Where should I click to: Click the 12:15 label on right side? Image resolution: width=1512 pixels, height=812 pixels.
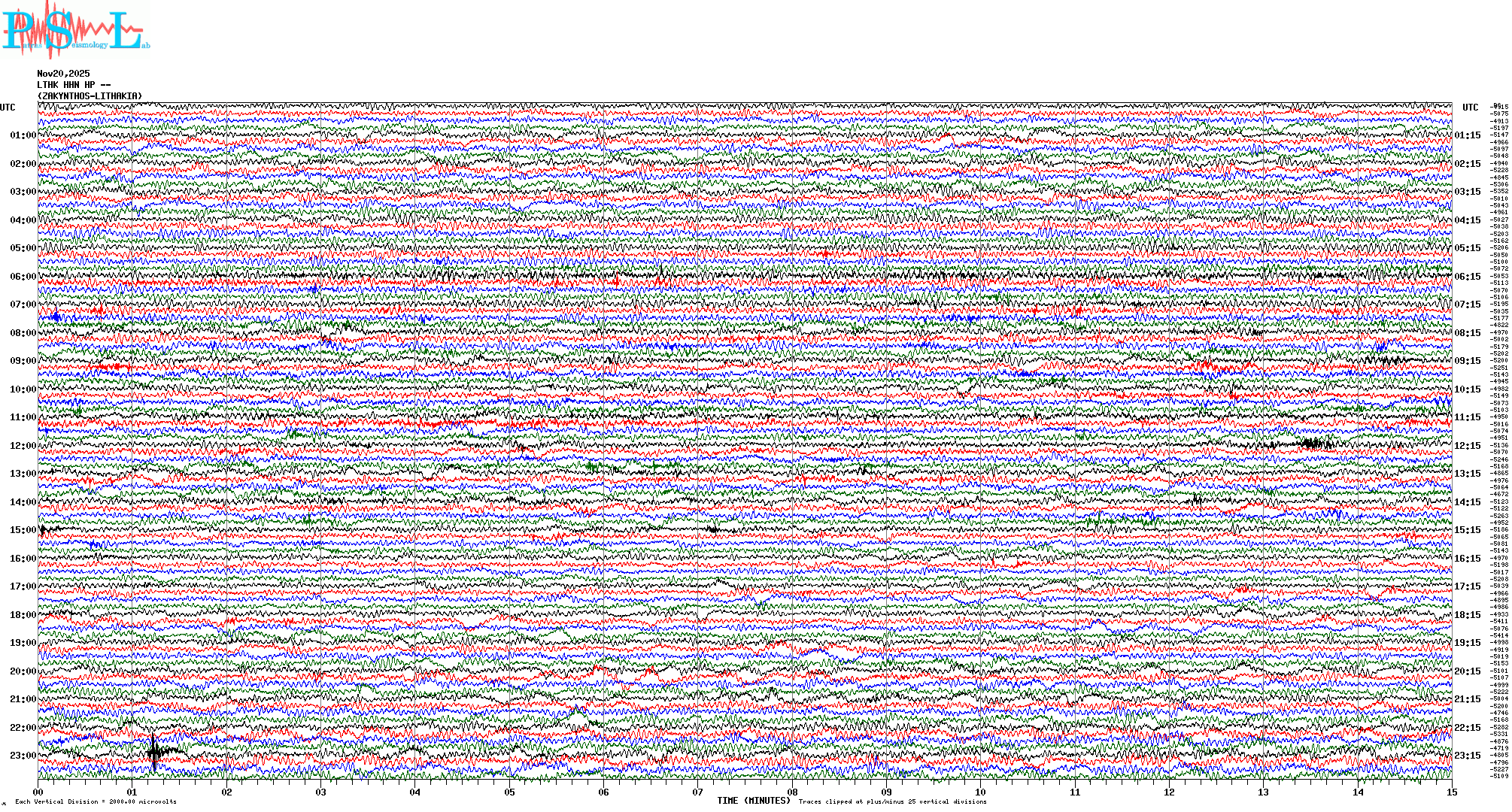(1467, 446)
